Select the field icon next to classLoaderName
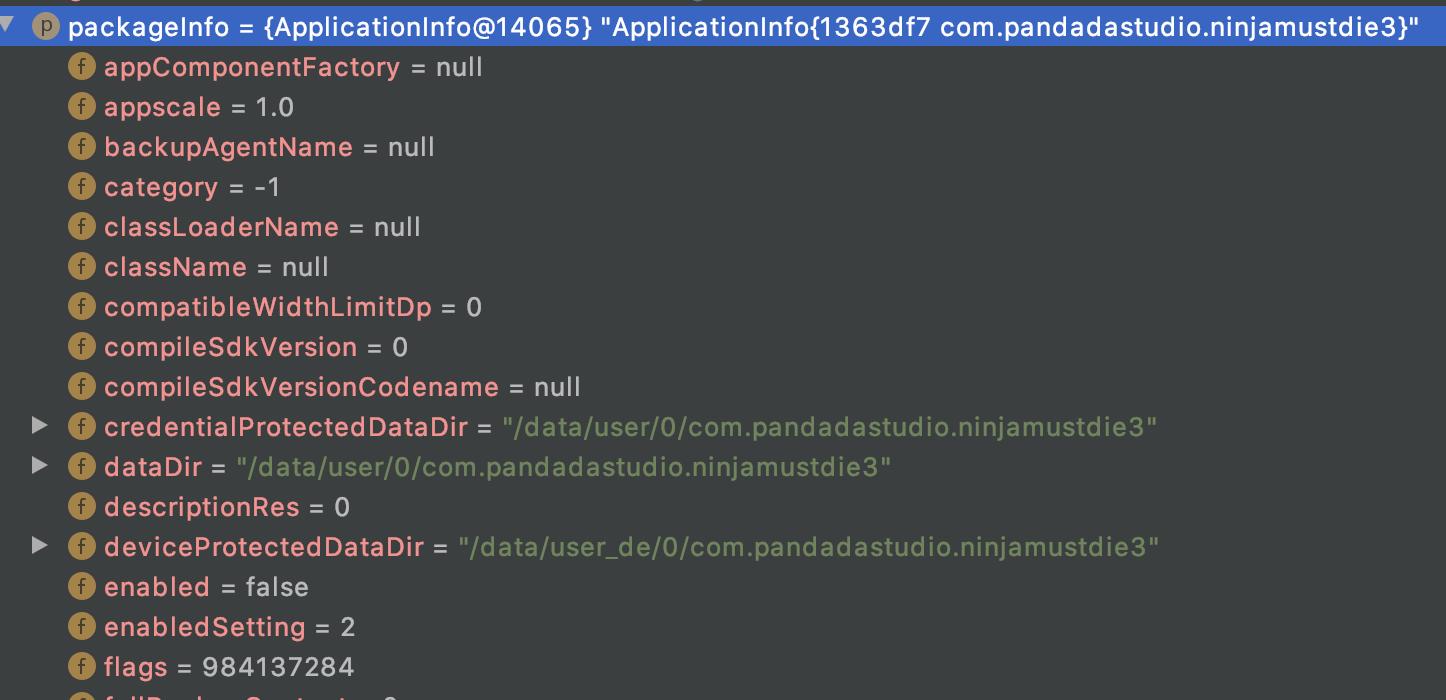 [x=82, y=226]
